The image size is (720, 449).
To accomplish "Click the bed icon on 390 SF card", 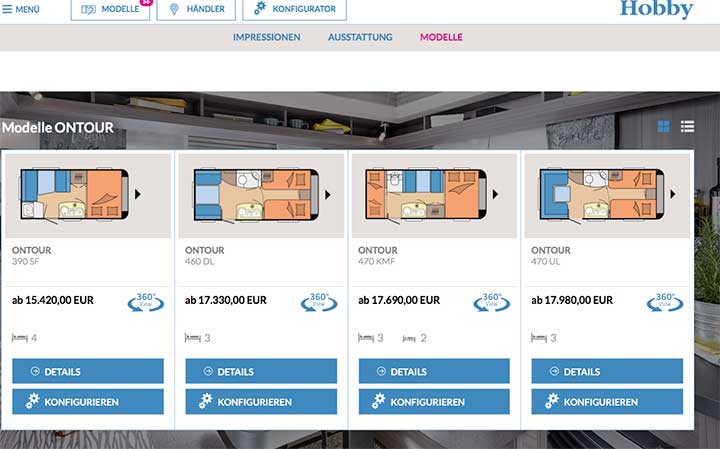I will tap(20, 338).
